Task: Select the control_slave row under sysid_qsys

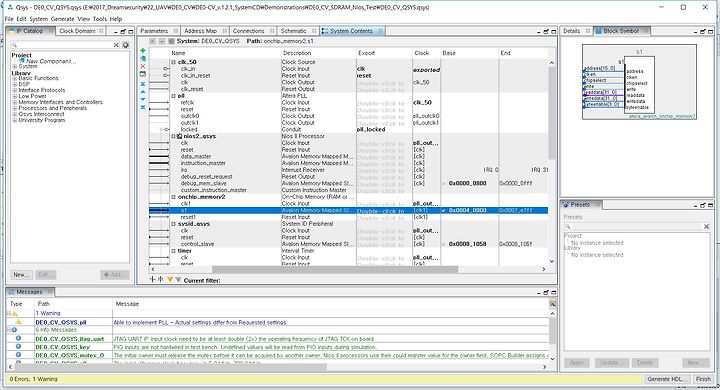Action: 349,244
